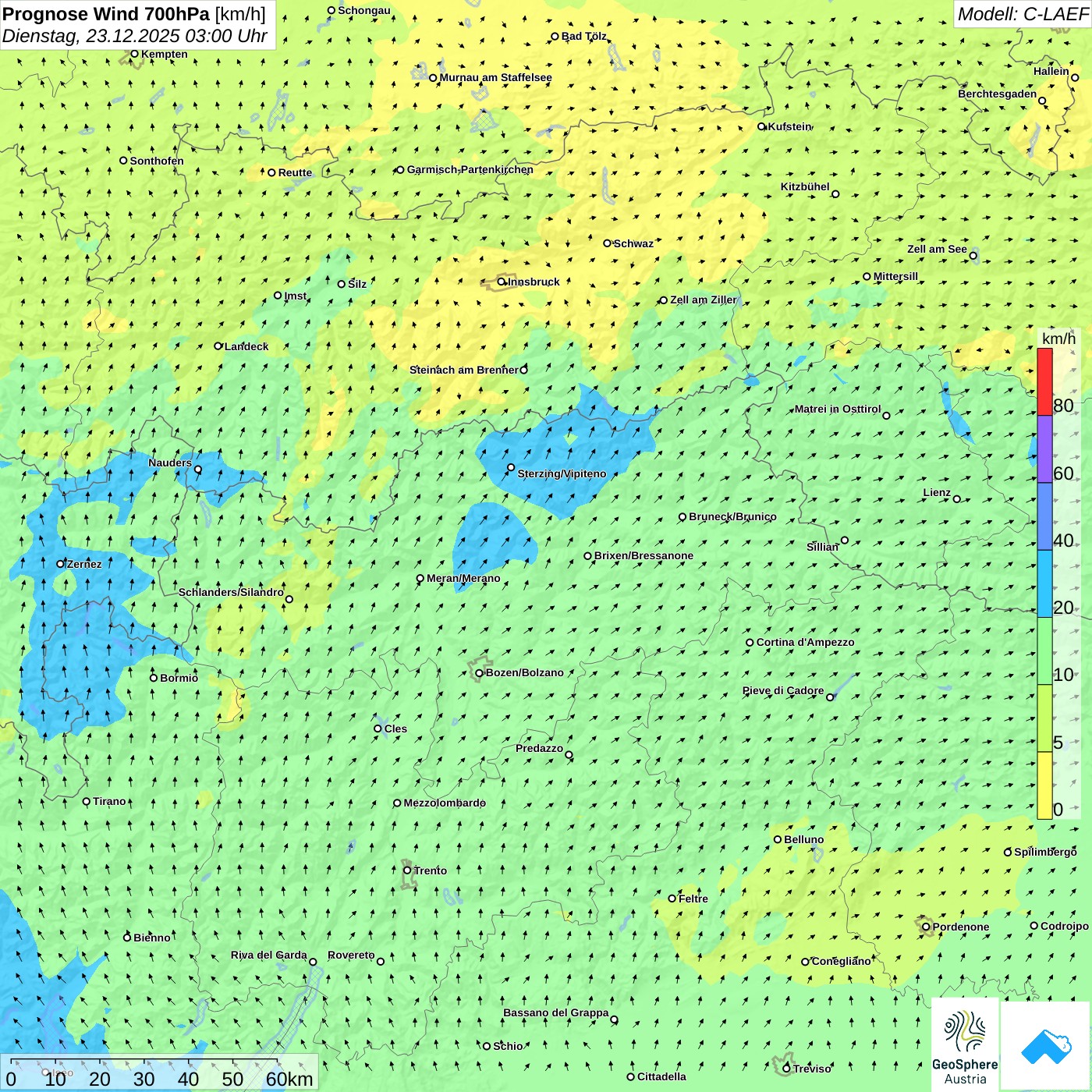Viewport: 1092px width, 1092px height.
Task: Click the '60km' scale bar label
Action: [289, 1079]
